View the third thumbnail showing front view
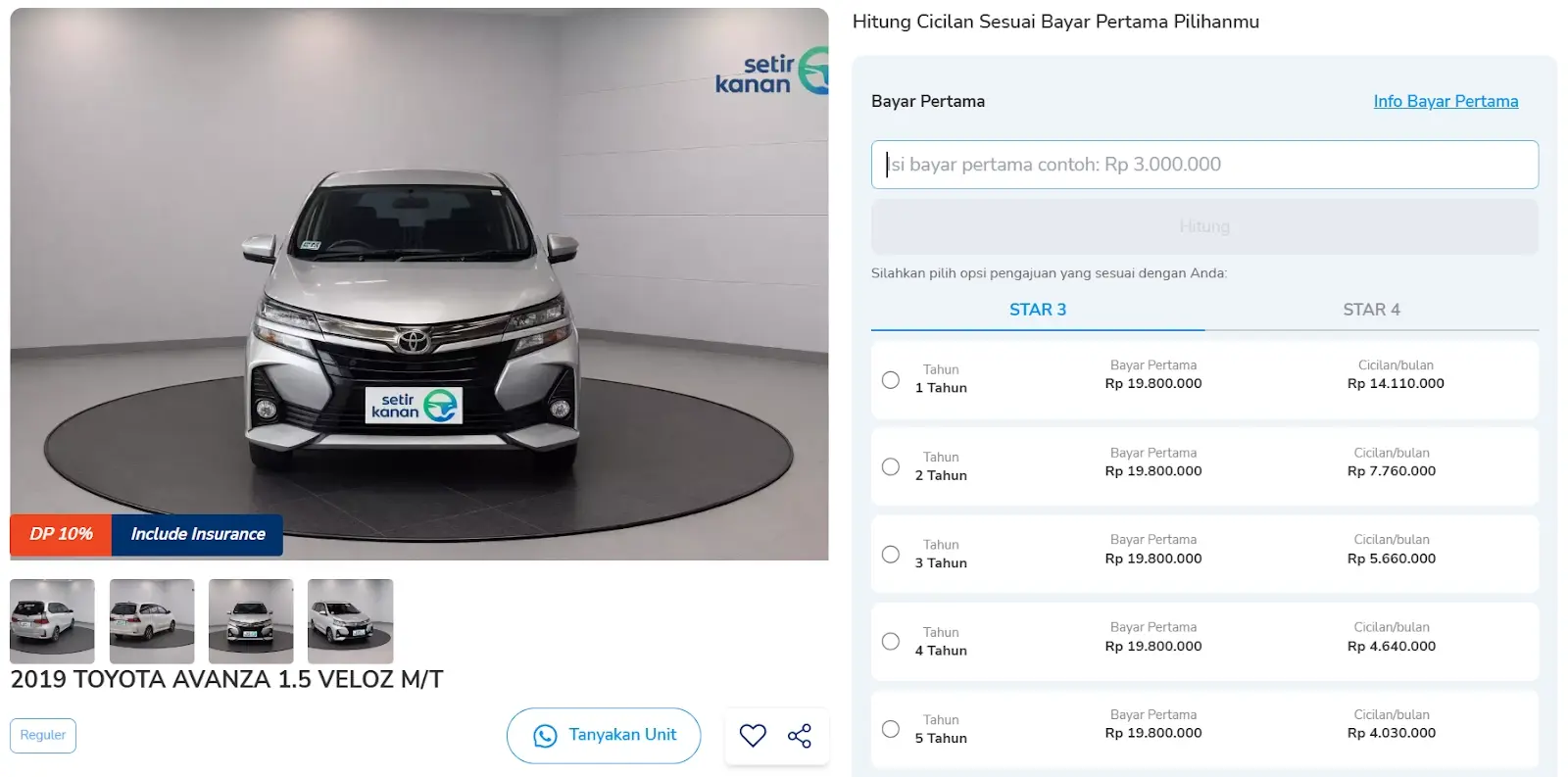1568x777 pixels. point(251,621)
